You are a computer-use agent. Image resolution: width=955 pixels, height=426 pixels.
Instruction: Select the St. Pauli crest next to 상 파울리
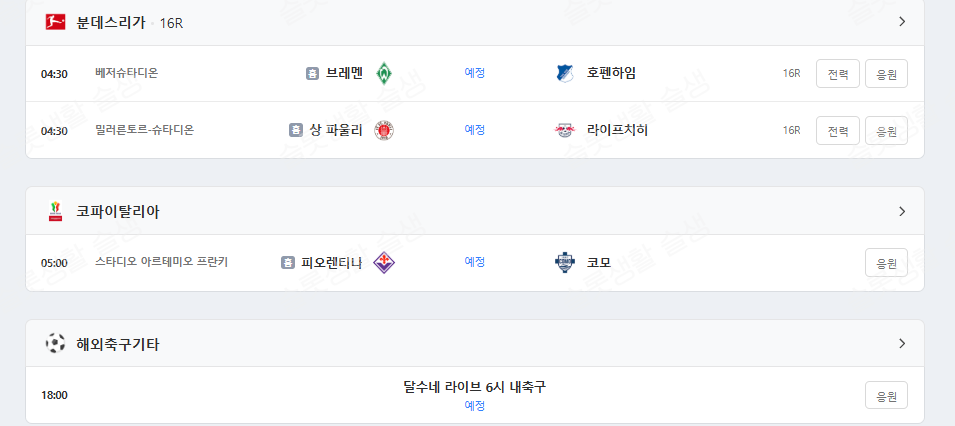pos(383,130)
